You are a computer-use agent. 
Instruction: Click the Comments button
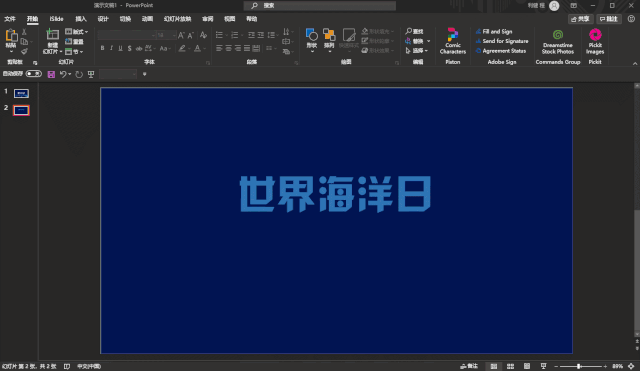pyautogui.click(x=609, y=19)
